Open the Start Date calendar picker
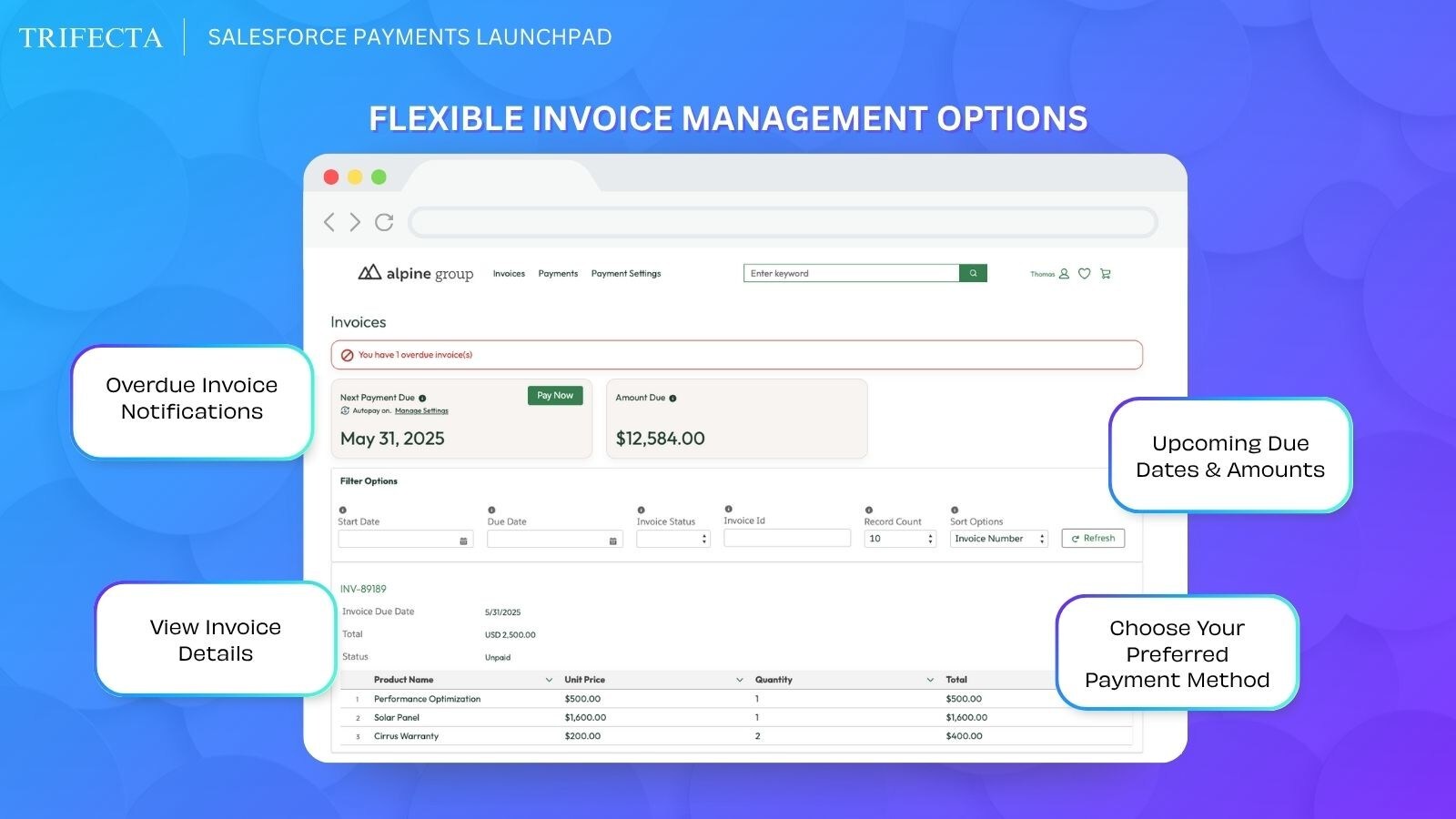Viewport: 1456px width, 819px height. pyautogui.click(x=463, y=541)
